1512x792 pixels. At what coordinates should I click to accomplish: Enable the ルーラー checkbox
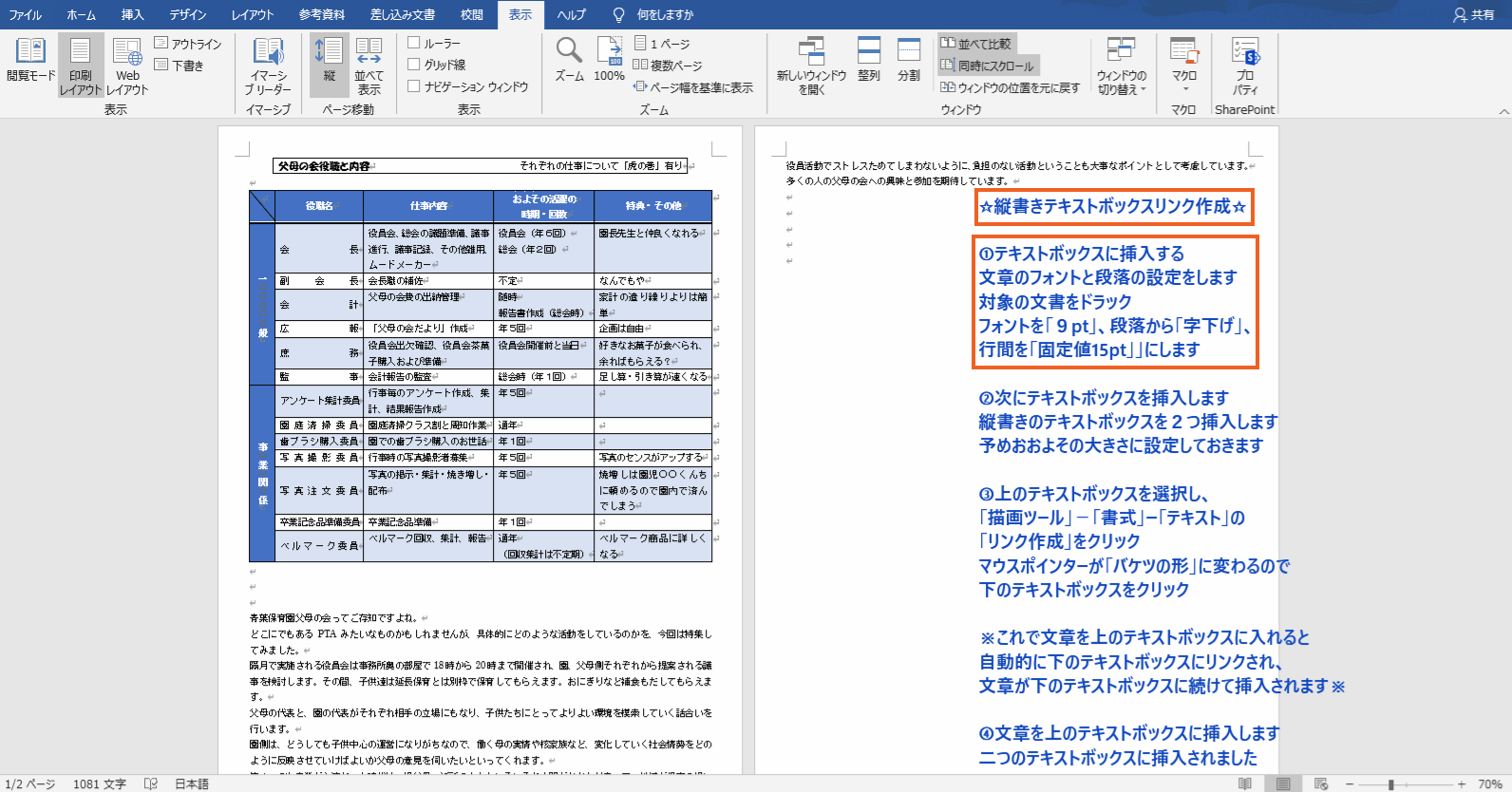coord(414,43)
